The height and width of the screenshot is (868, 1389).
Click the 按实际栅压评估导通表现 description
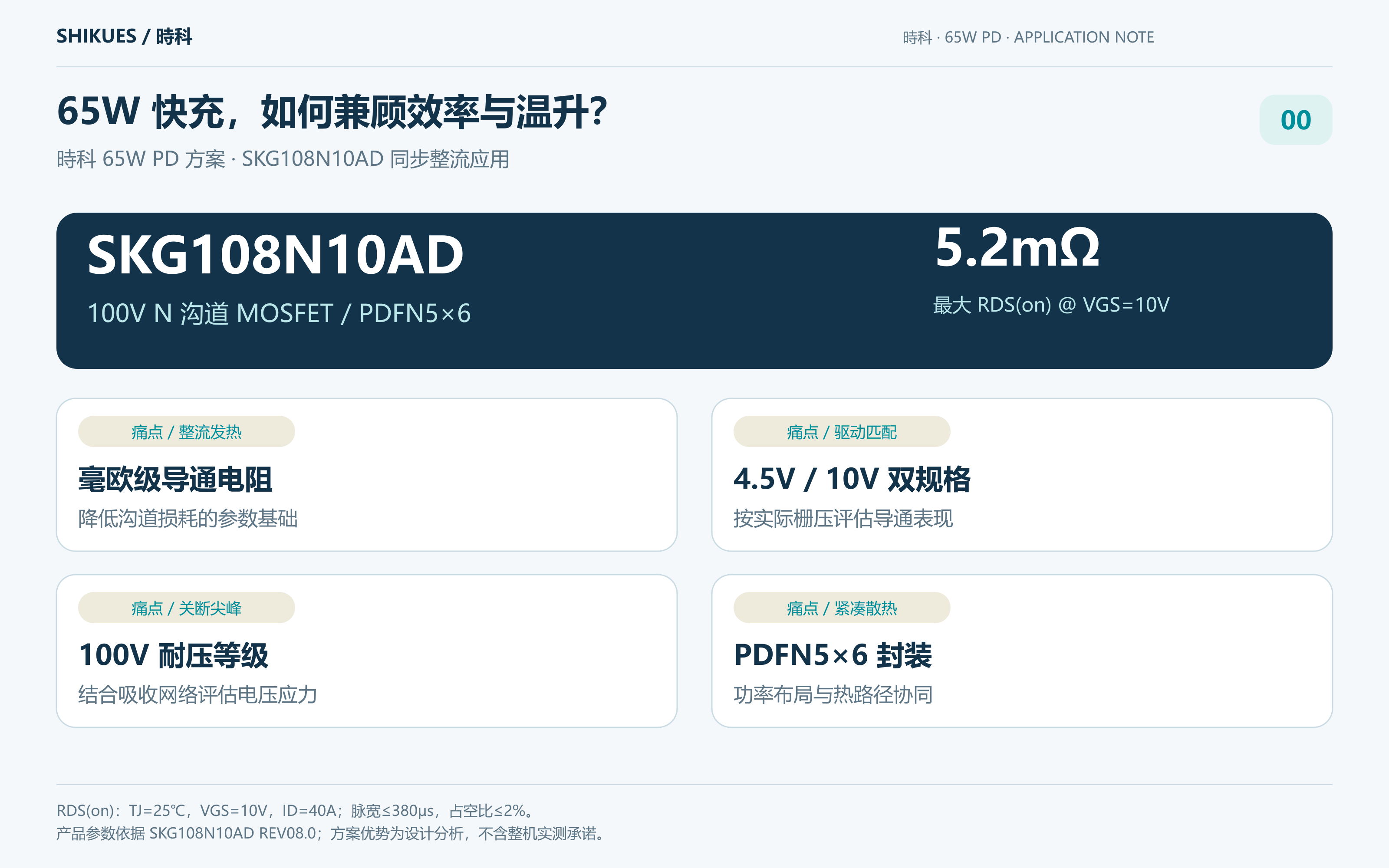(x=843, y=518)
